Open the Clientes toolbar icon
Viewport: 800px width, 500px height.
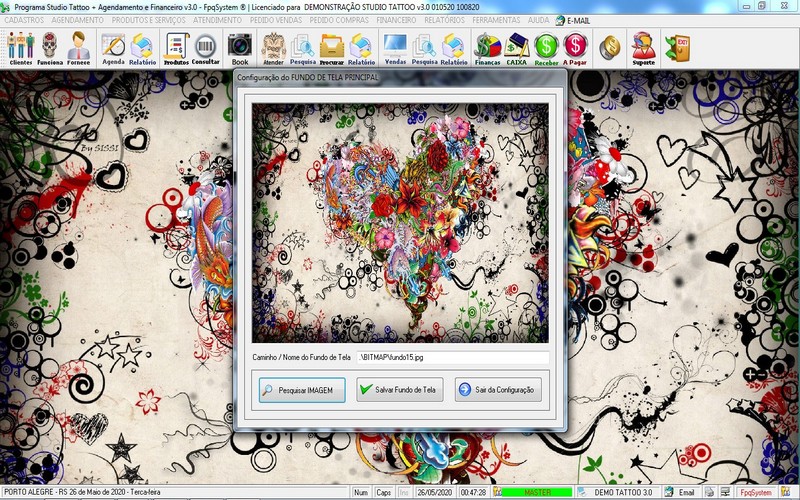tap(20, 48)
